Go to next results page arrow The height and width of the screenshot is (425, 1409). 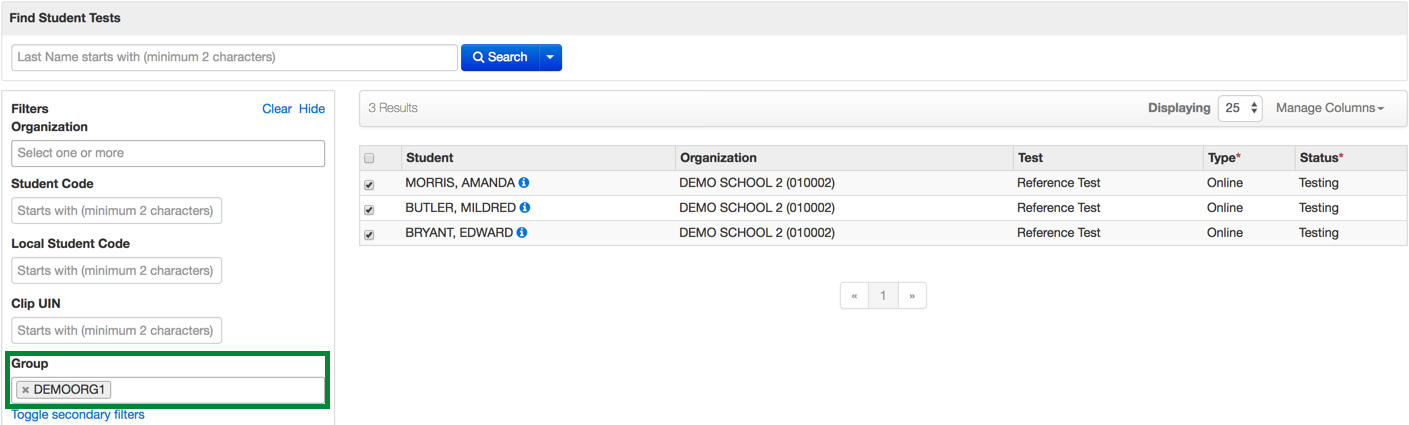click(912, 296)
